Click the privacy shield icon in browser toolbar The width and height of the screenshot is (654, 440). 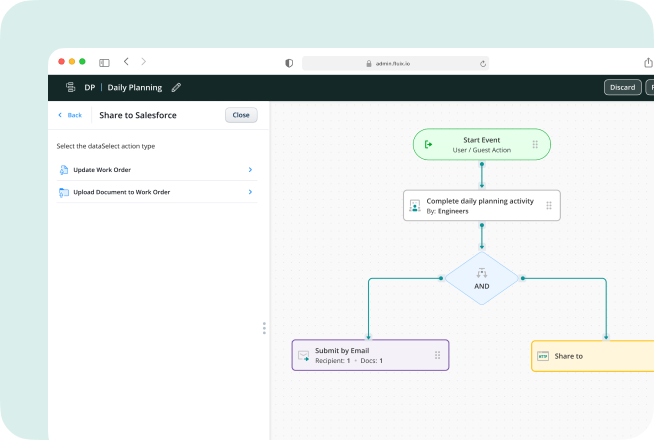click(x=289, y=62)
